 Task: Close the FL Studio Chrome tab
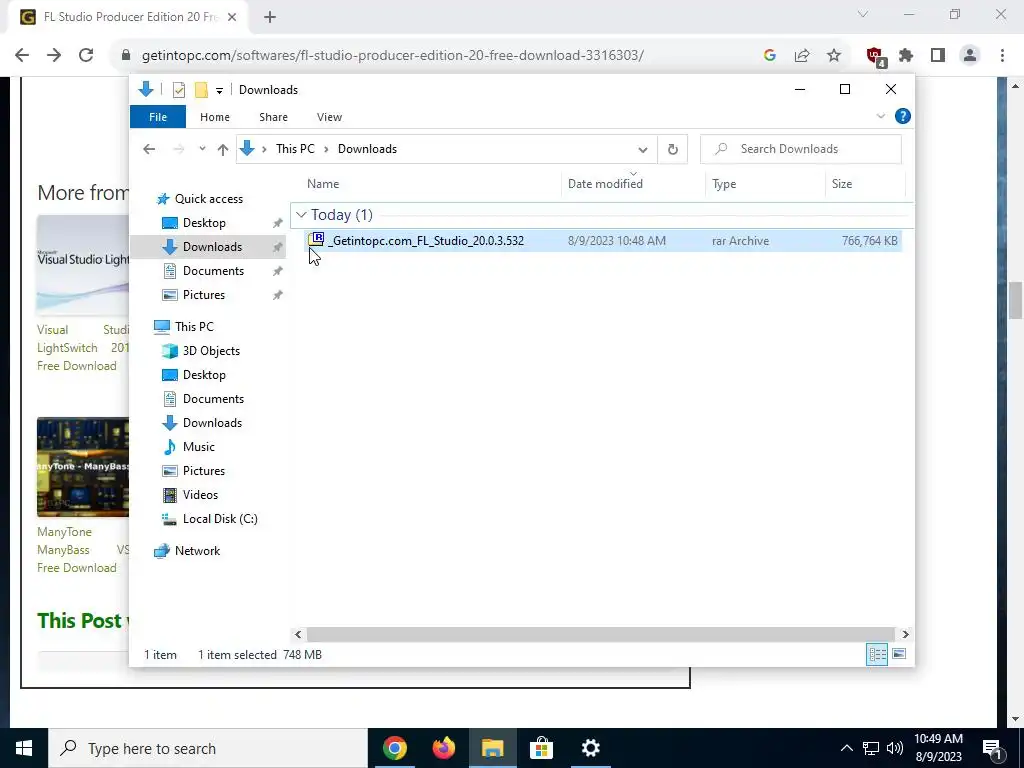(x=232, y=17)
